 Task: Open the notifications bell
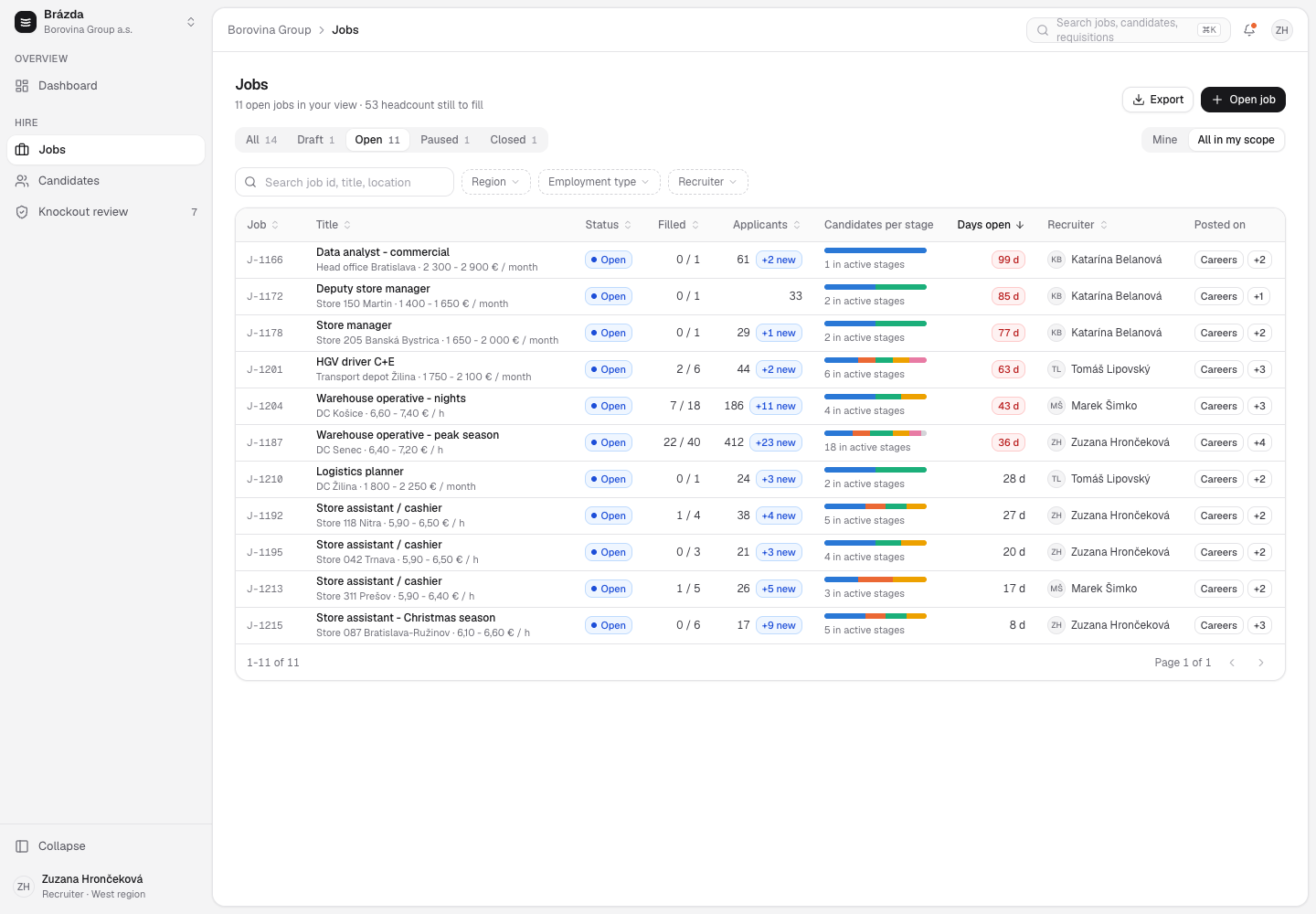click(1249, 30)
